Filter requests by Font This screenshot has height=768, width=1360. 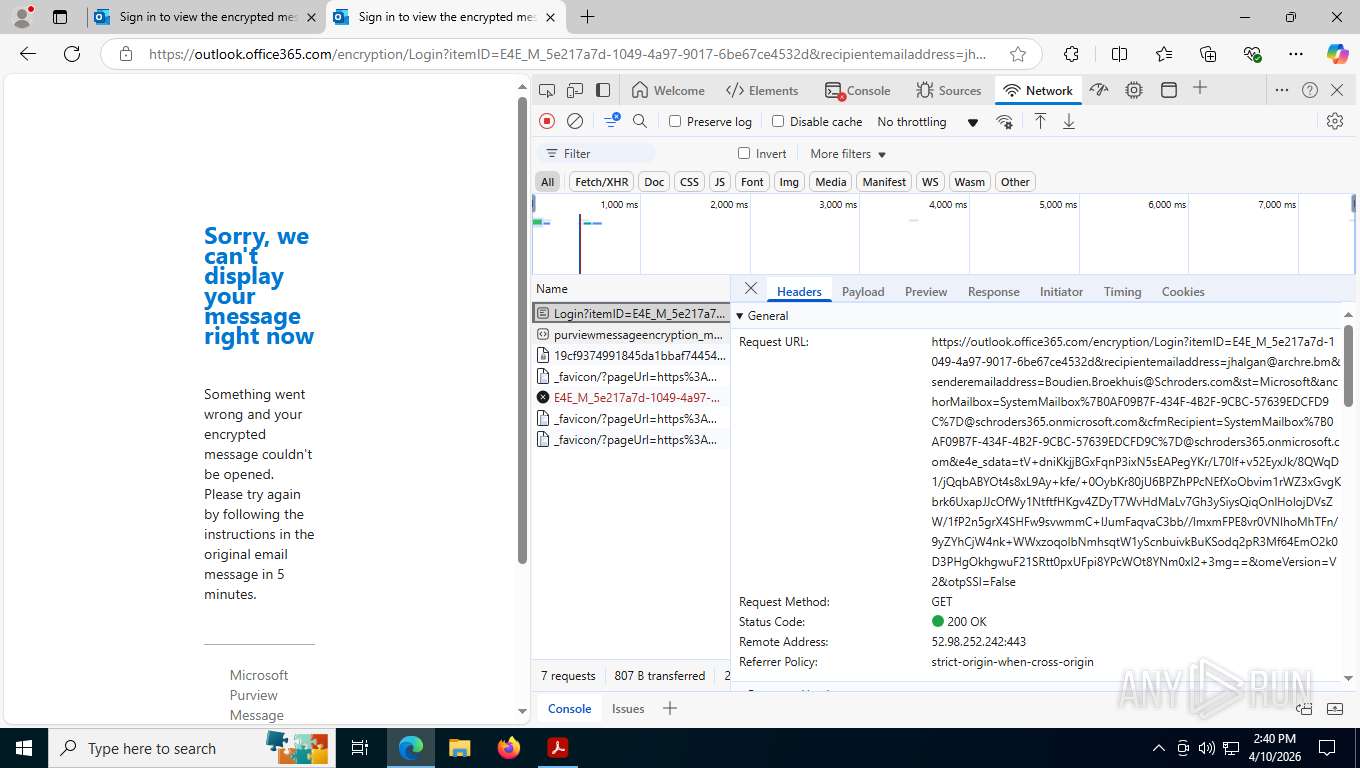tap(752, 182)
